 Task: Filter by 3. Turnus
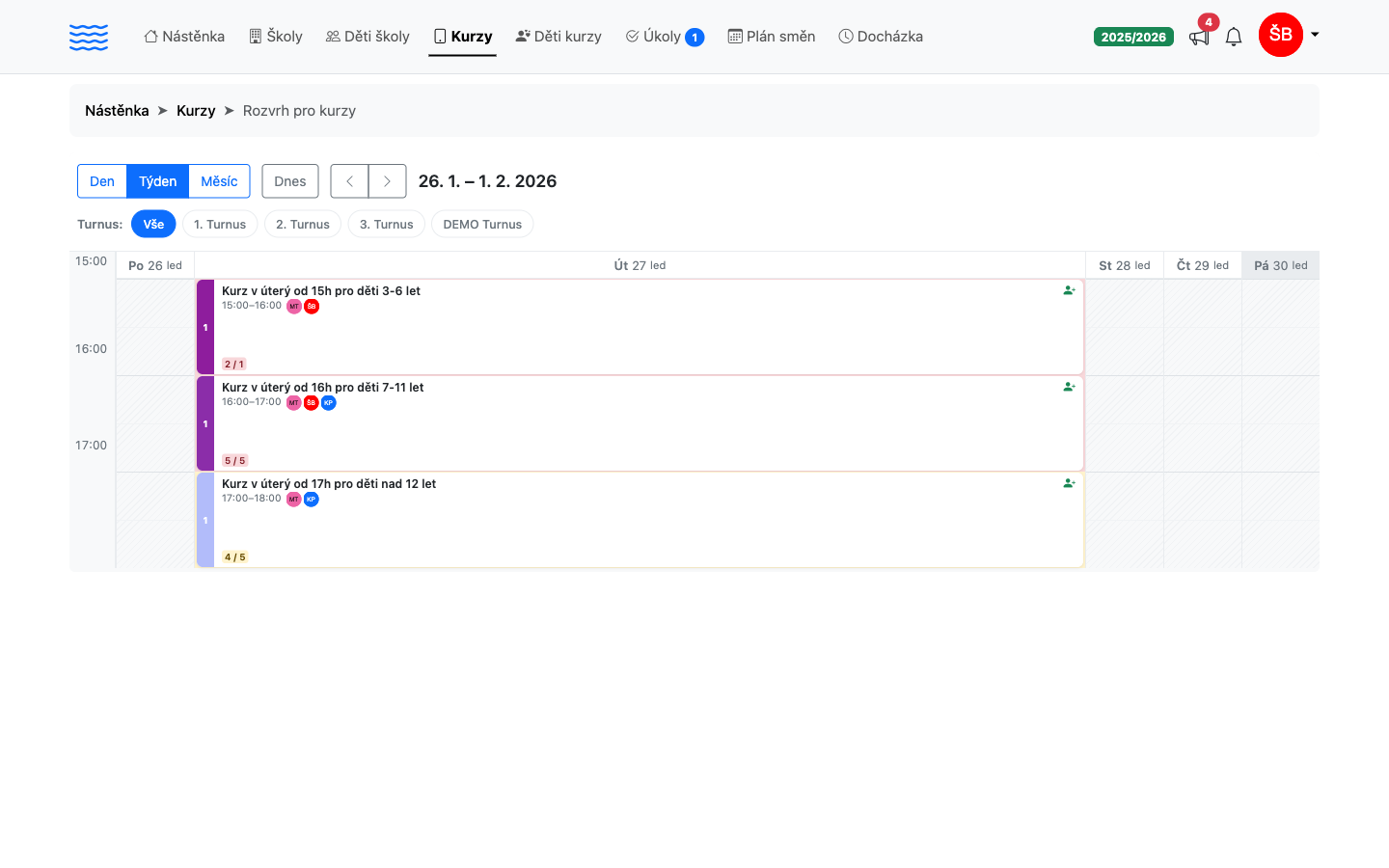(x=387, y=224)
